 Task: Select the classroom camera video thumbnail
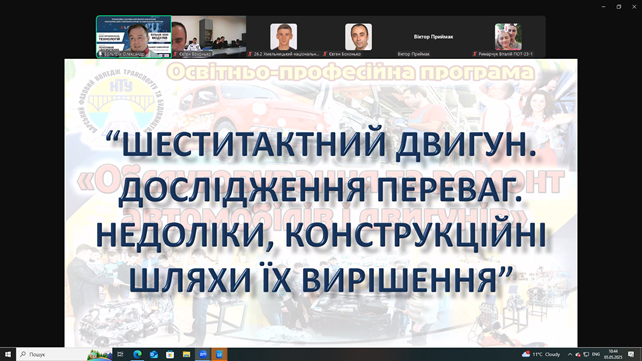point(209,37)
